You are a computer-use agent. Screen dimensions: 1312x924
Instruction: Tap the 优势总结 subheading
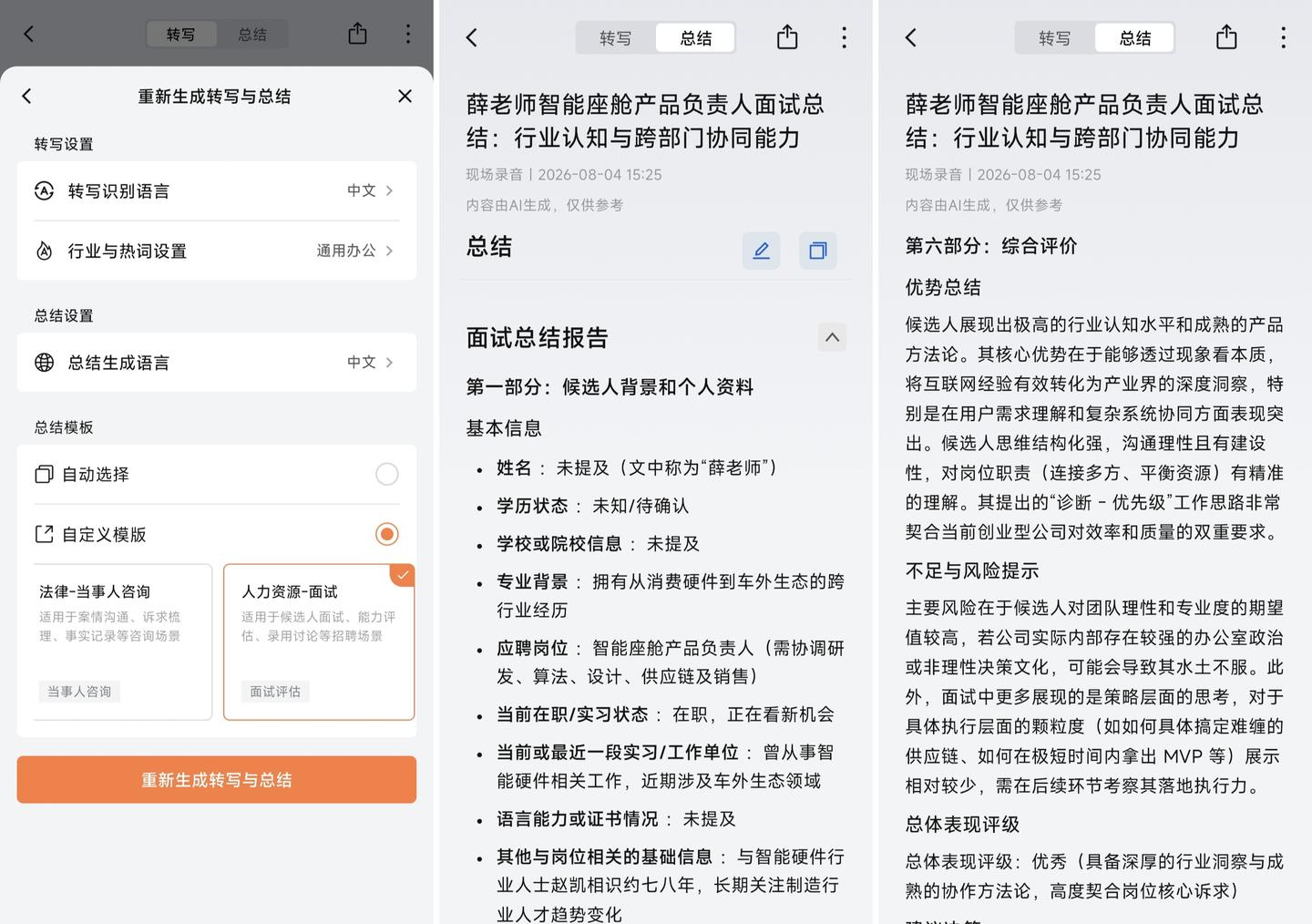[x=943, y=287]
